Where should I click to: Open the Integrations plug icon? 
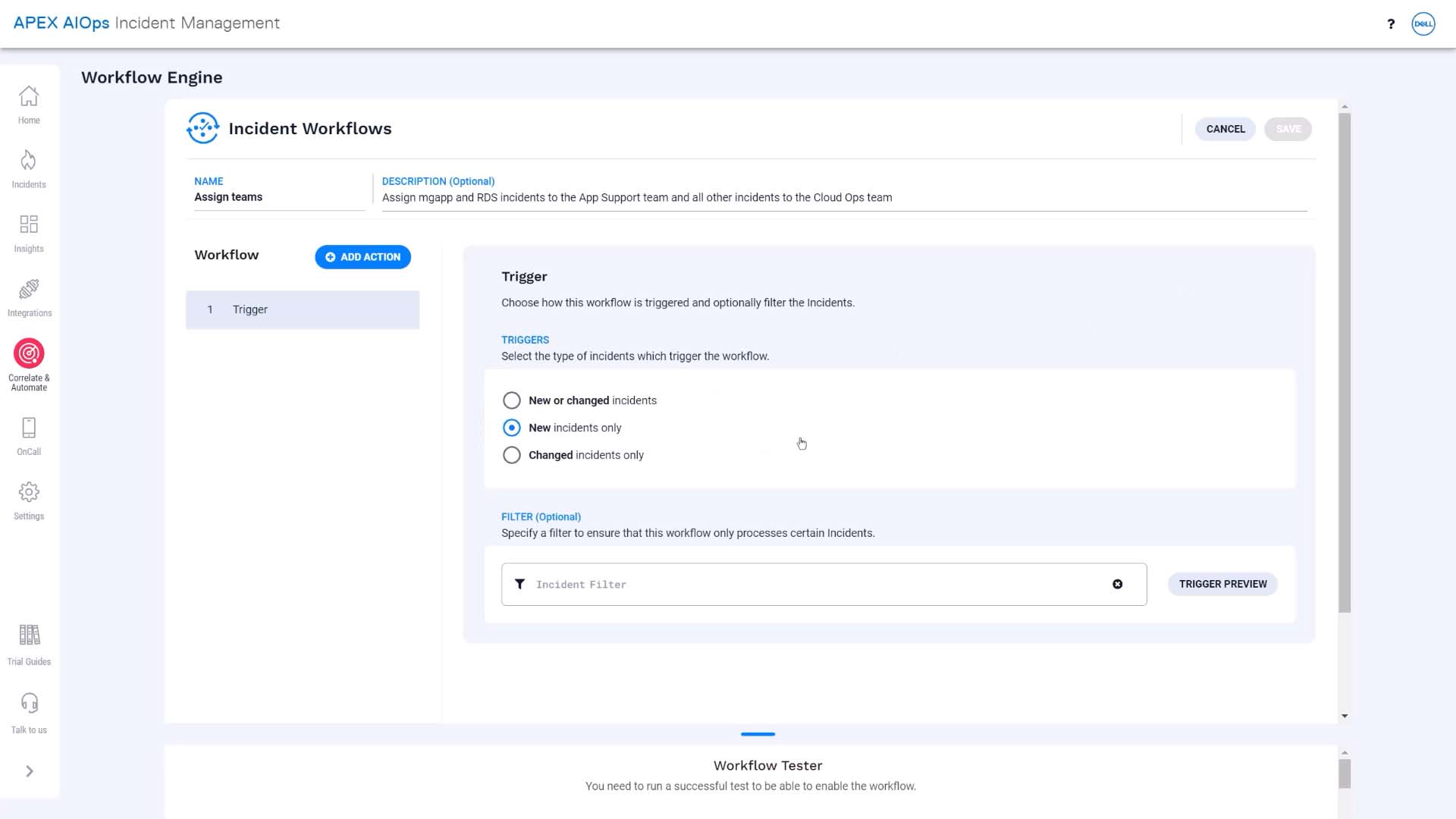tap(29, 289)
